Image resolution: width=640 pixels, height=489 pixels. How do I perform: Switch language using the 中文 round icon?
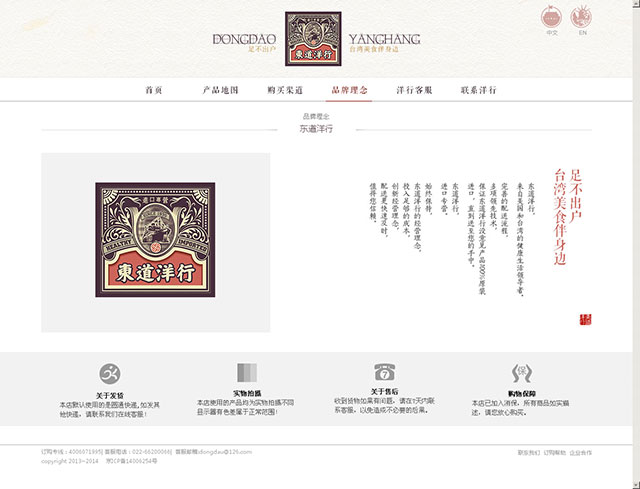551,18
